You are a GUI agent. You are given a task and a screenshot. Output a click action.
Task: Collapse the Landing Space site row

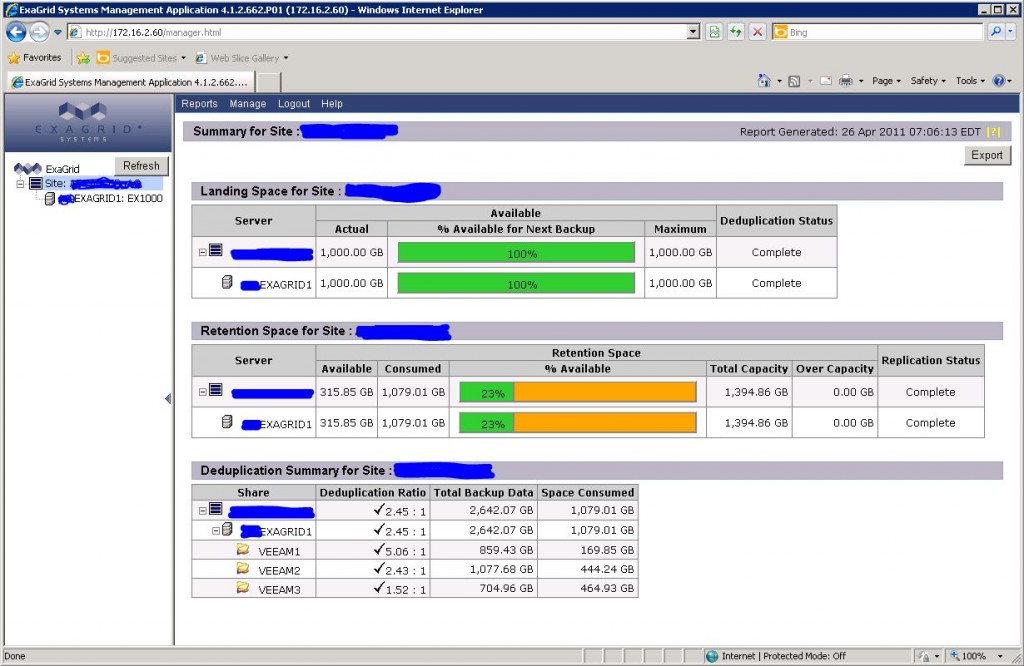tap(203, 252)
